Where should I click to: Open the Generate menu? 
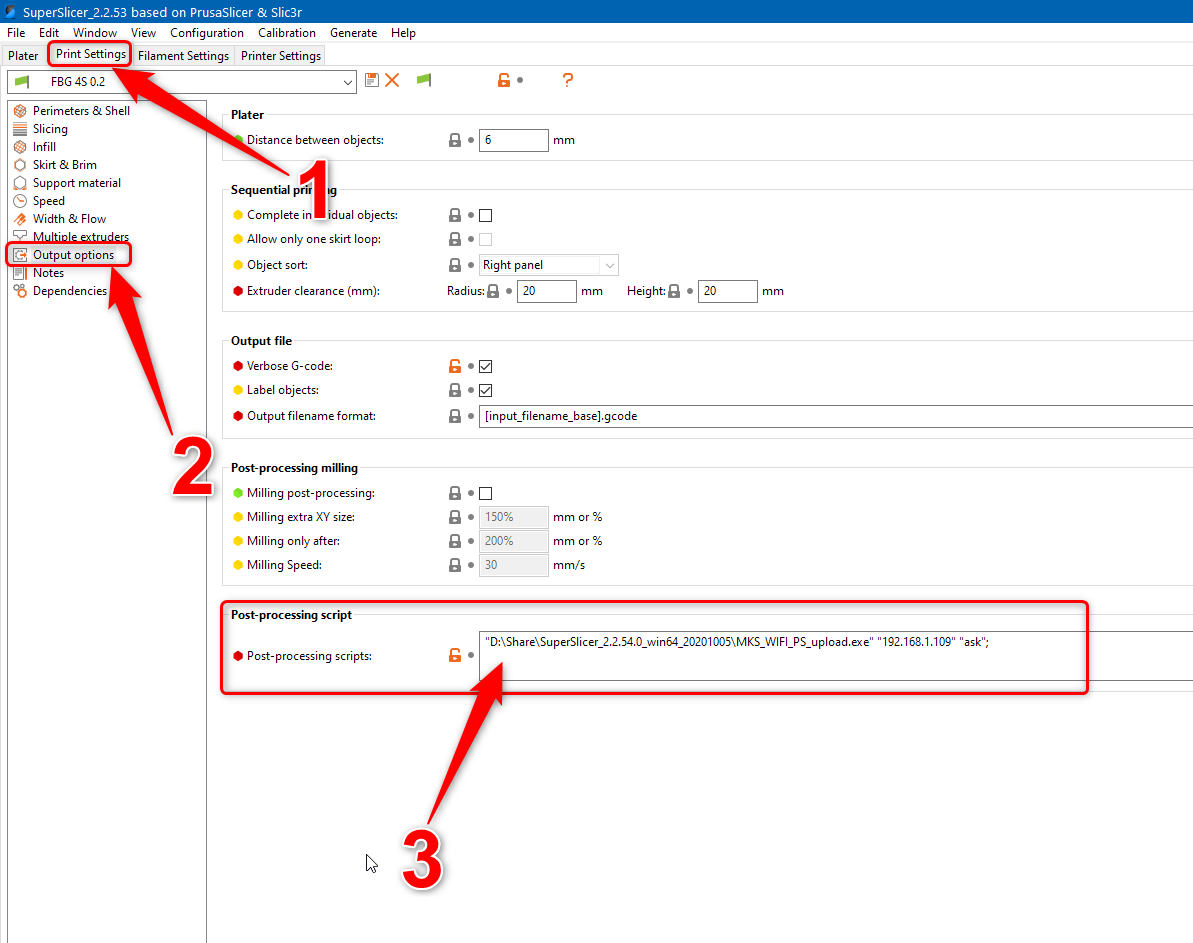coord(354,33)
